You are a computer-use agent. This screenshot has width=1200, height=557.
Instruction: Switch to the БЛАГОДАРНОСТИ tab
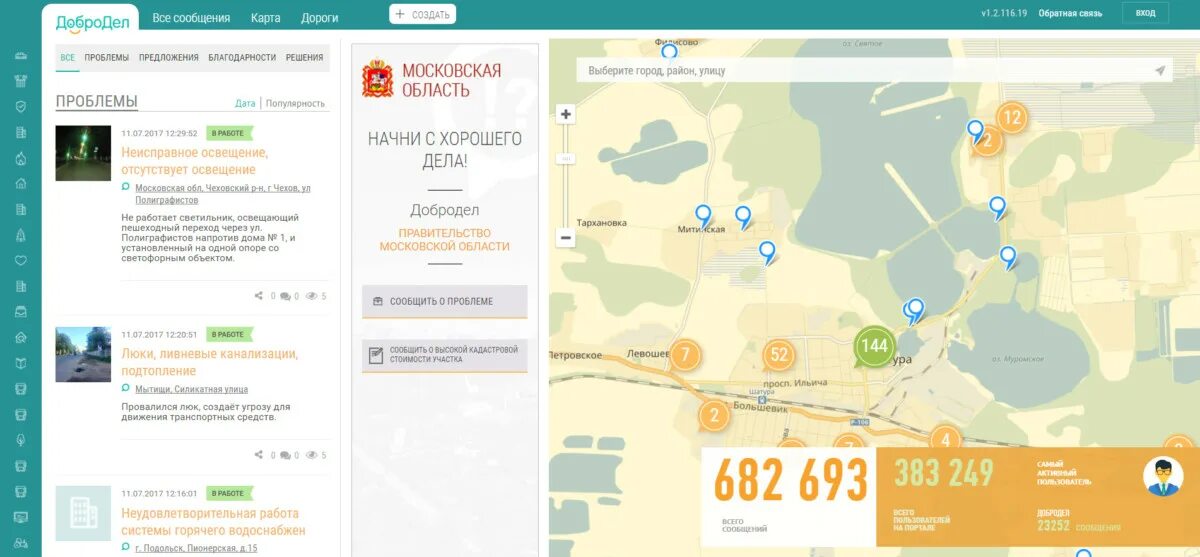242,58
